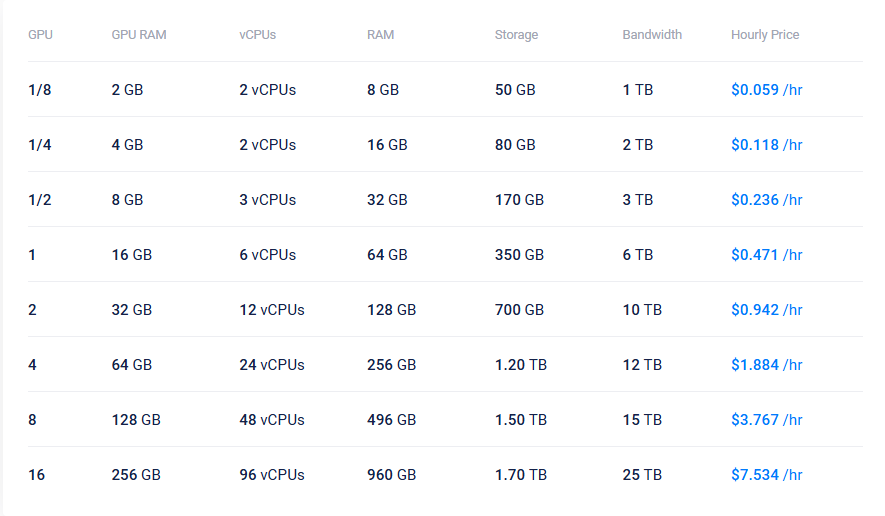This screenshot has width=885, height=516.
Task: Select the 96 vCPUs cell
Action: [271, 475]
